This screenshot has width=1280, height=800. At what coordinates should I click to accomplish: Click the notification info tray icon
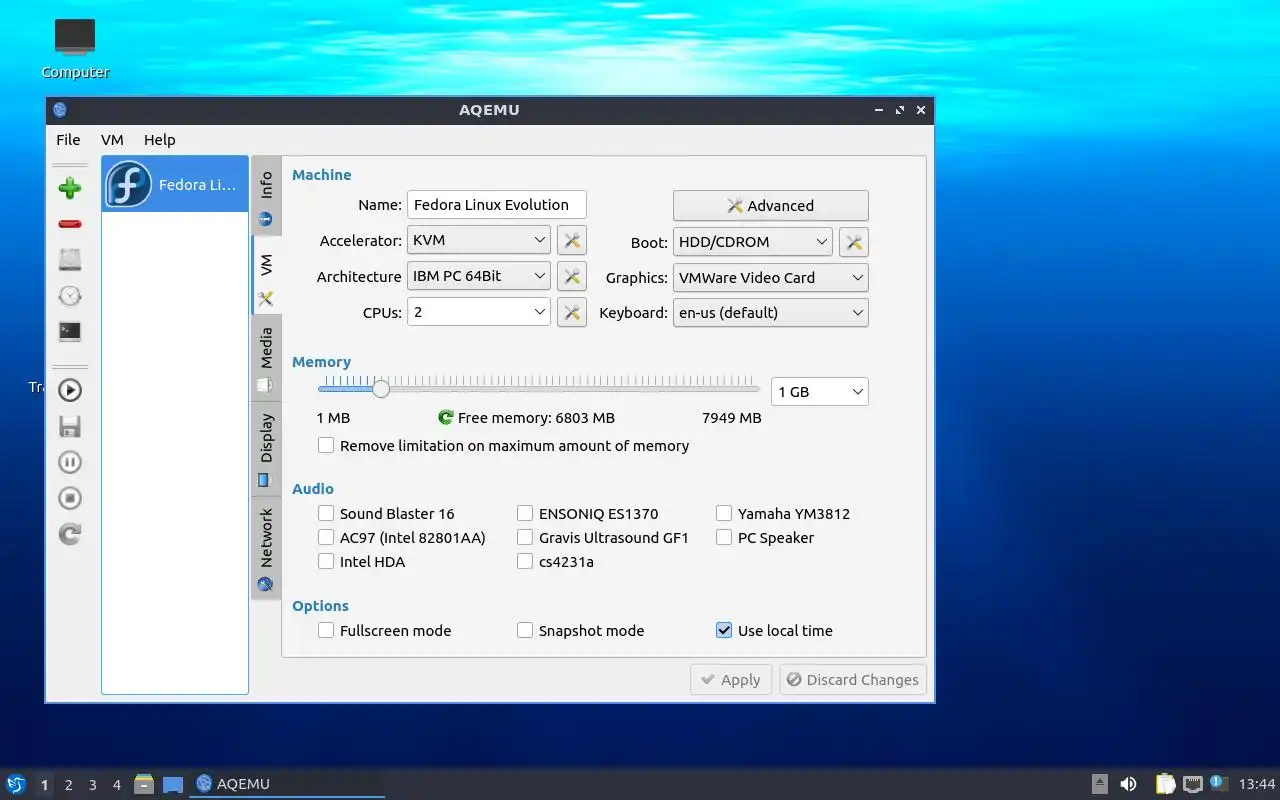[x=1218, y=783]
